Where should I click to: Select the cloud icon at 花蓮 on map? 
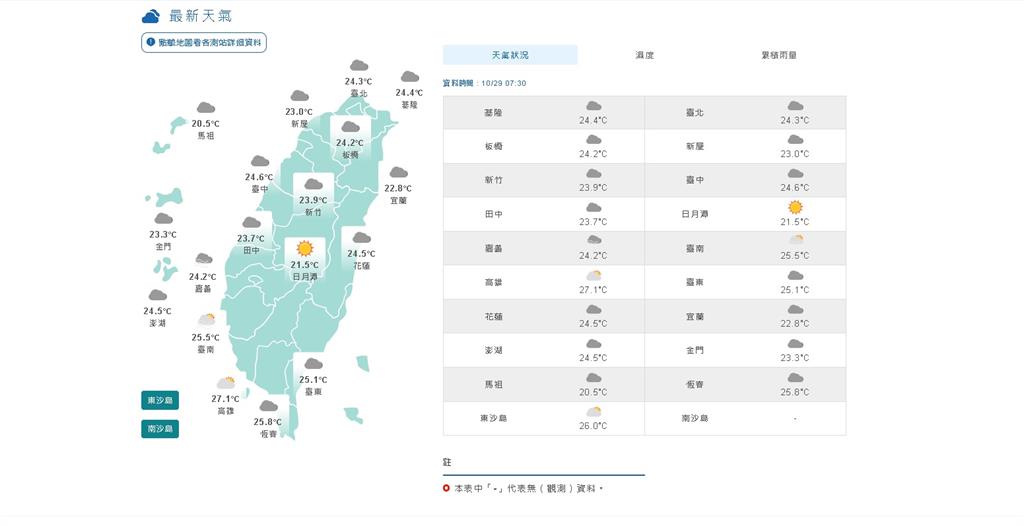tap(361, 238)
